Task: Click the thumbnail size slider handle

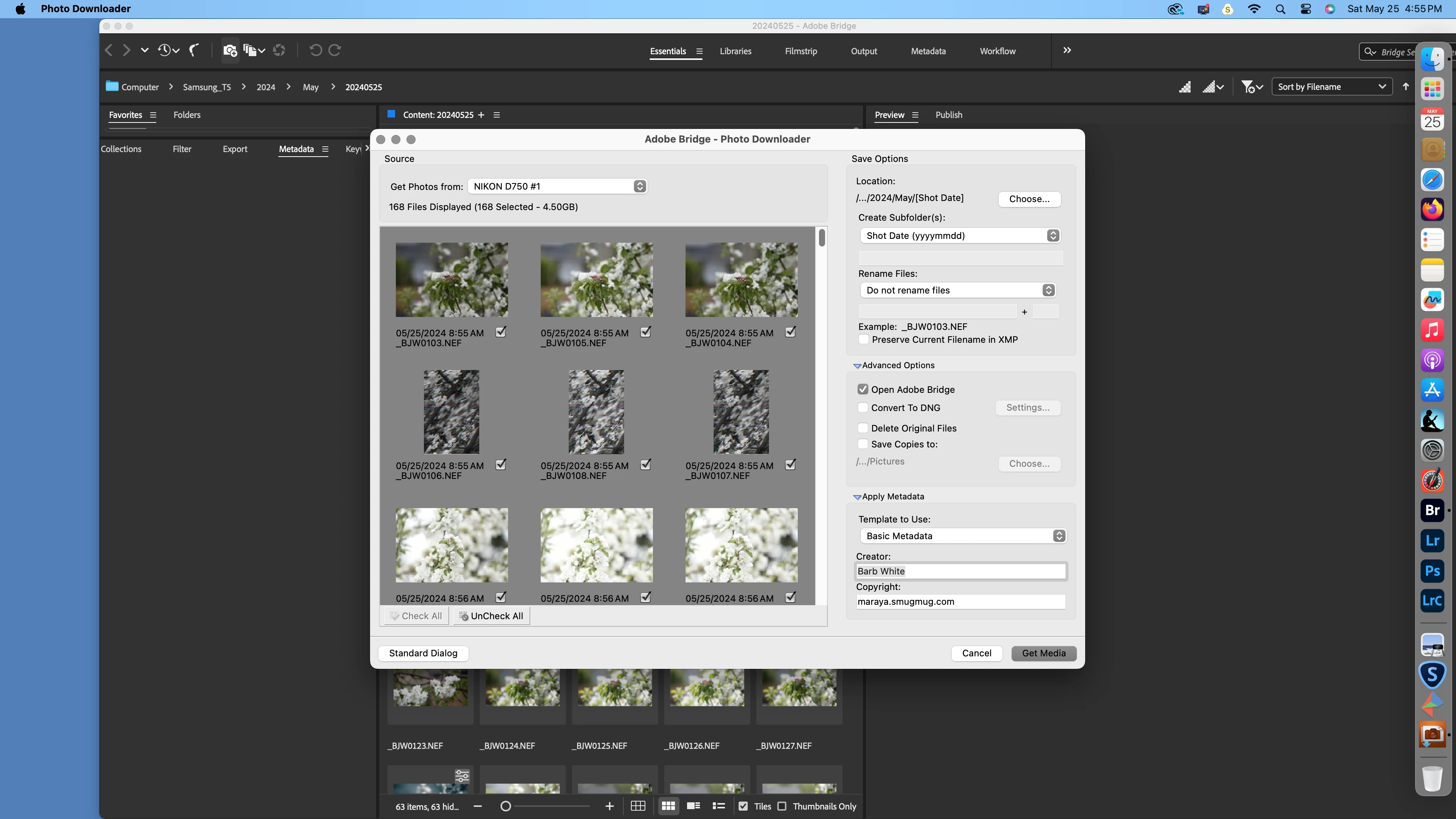Action: 506,806
